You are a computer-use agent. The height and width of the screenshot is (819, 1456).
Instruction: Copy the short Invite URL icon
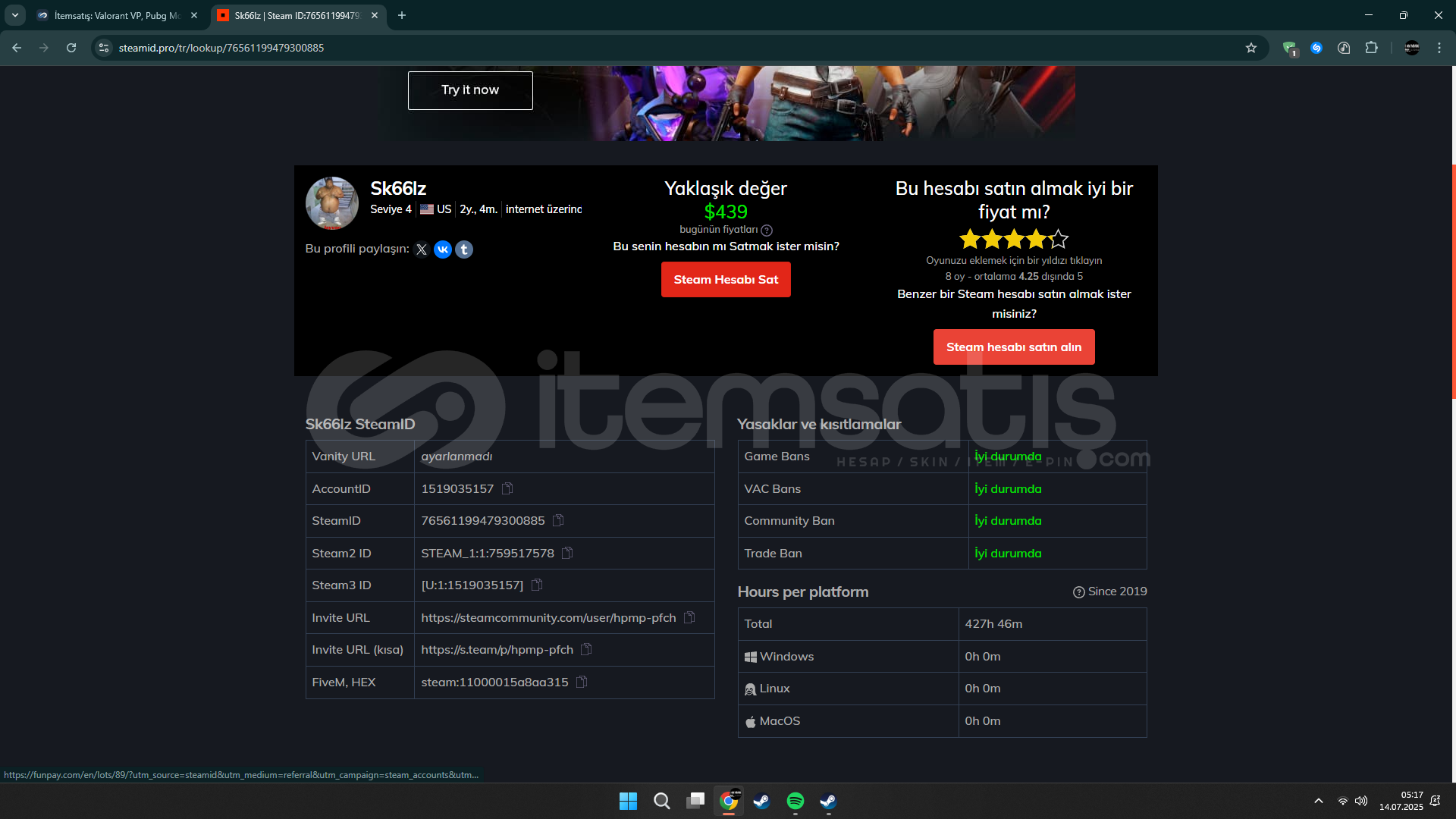(x=586, y=649)
